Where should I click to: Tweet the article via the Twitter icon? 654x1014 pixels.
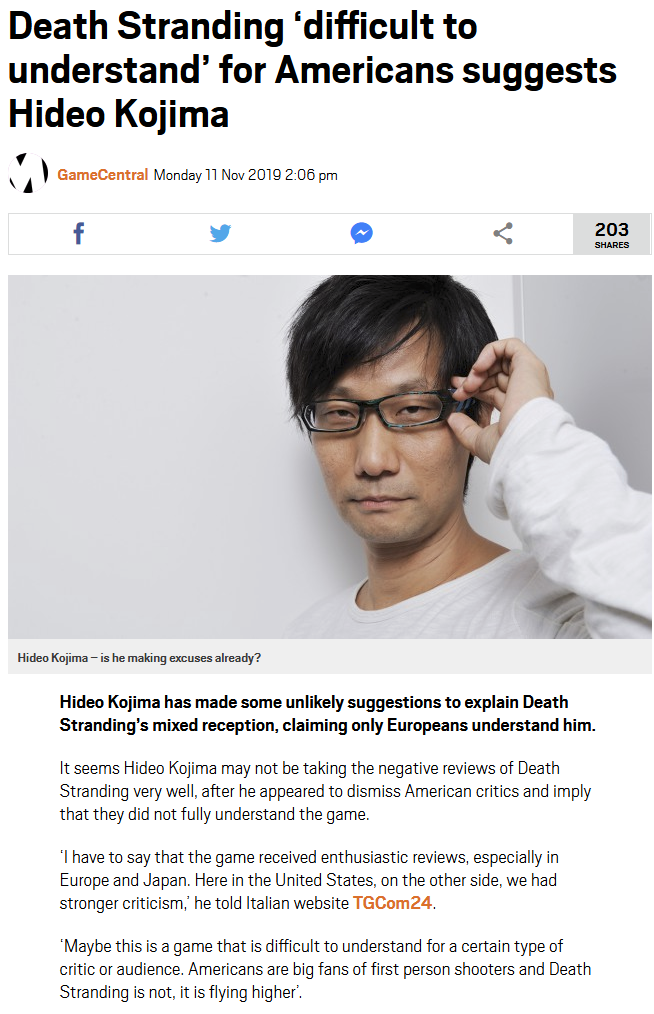[220, 233]
